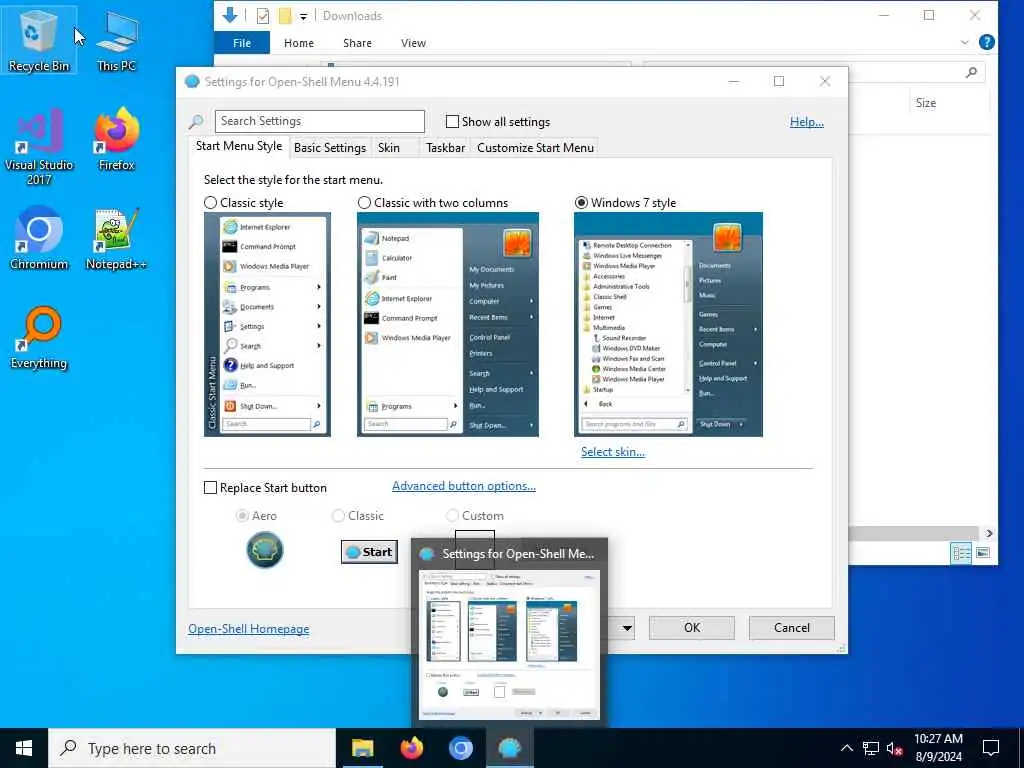This screenshot has height=768, width=1024.
Task: Click the taskbar Type here to search box
Action: point(191,748)
